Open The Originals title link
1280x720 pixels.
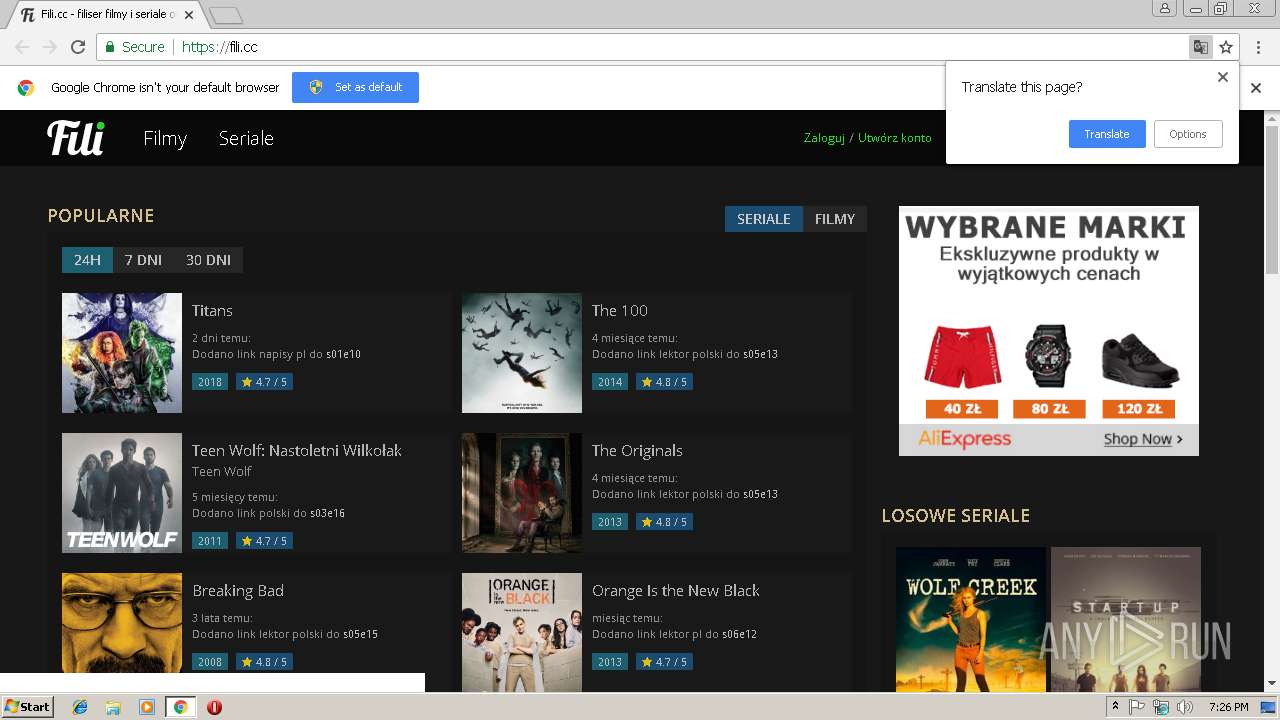click(637, 451)
